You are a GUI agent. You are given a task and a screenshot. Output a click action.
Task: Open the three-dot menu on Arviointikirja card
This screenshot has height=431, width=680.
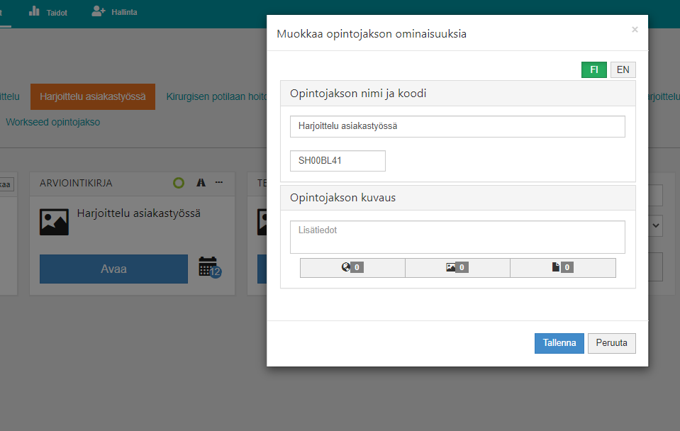219,183
